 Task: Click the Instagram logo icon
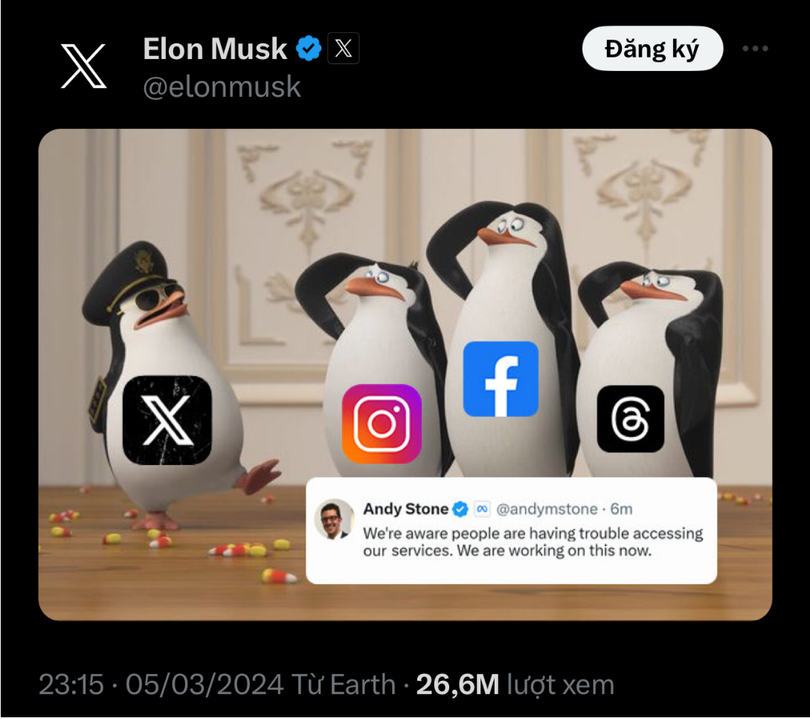pos(382,424)
